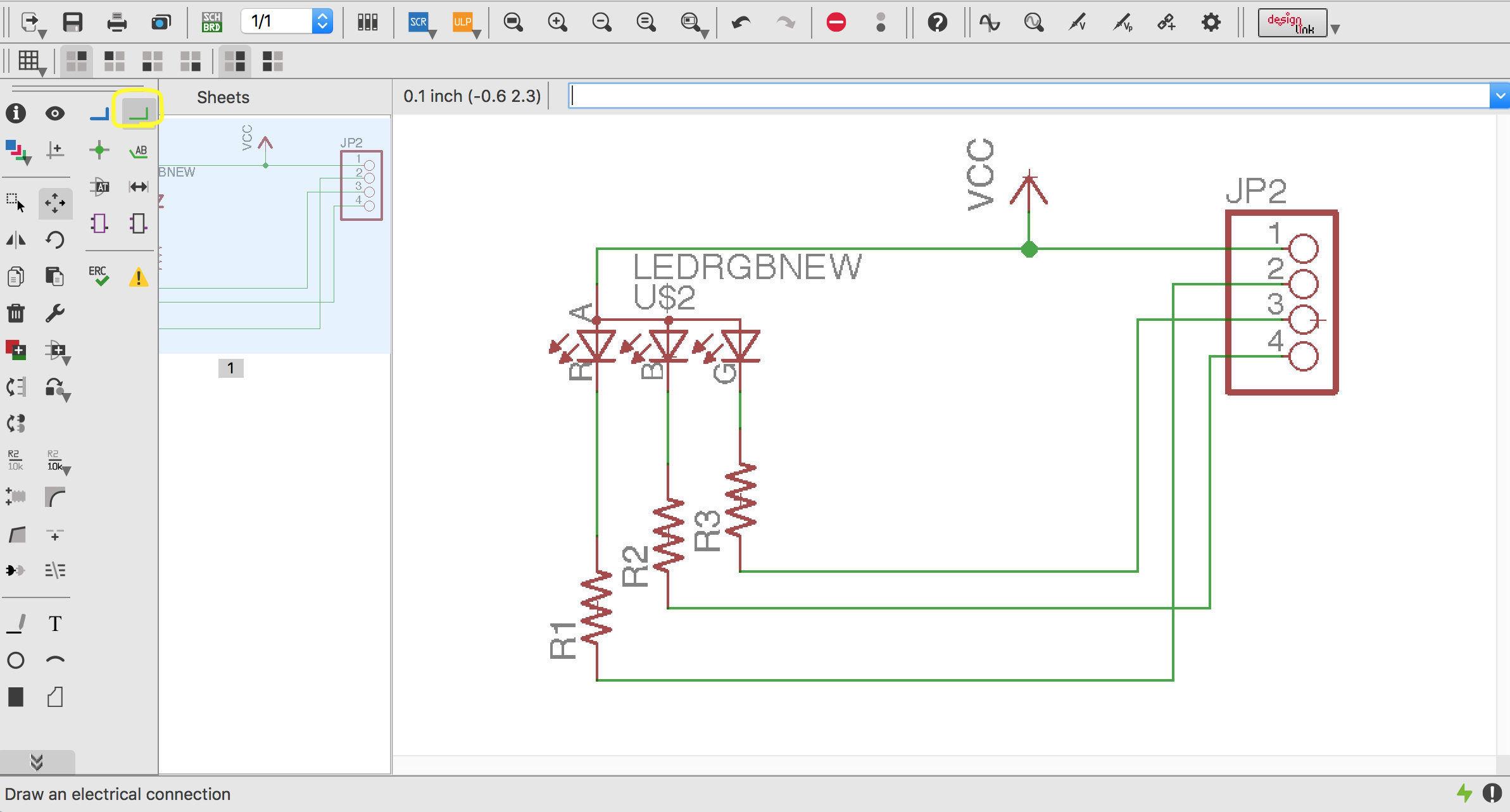
Task: Select the Delete trash tool
Action: click(16, 313)
